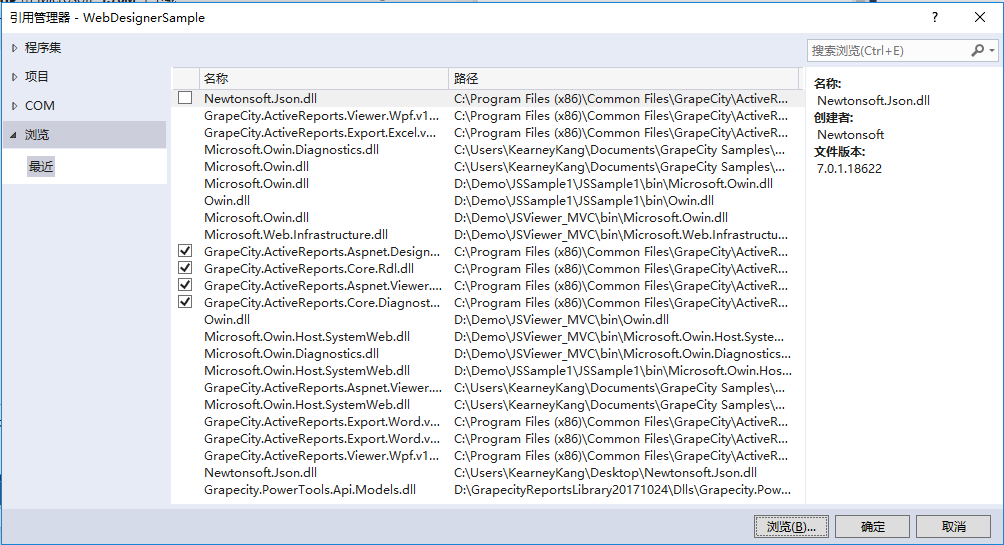The height and width of the screenshot is (545, 1004).
Task: Open search options dropdown arrow
Action: tap(992, 51)
